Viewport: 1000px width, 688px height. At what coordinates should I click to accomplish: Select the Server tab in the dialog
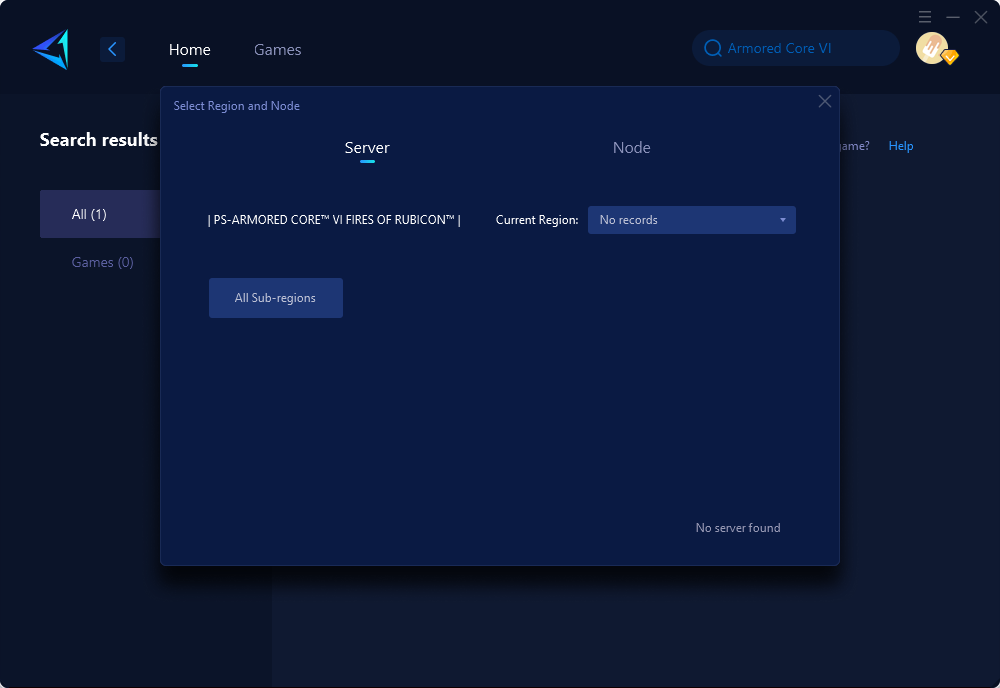tap(367, 148)
